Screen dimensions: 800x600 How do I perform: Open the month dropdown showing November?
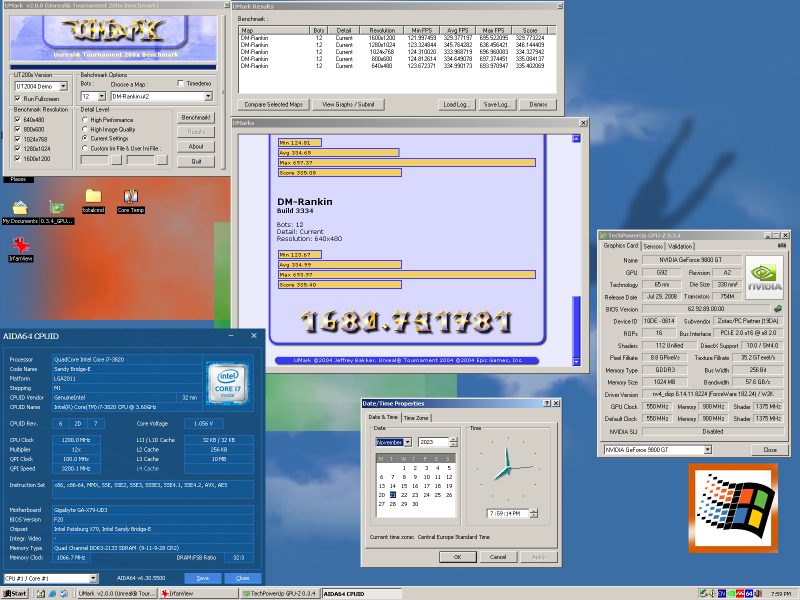(408, 442)
